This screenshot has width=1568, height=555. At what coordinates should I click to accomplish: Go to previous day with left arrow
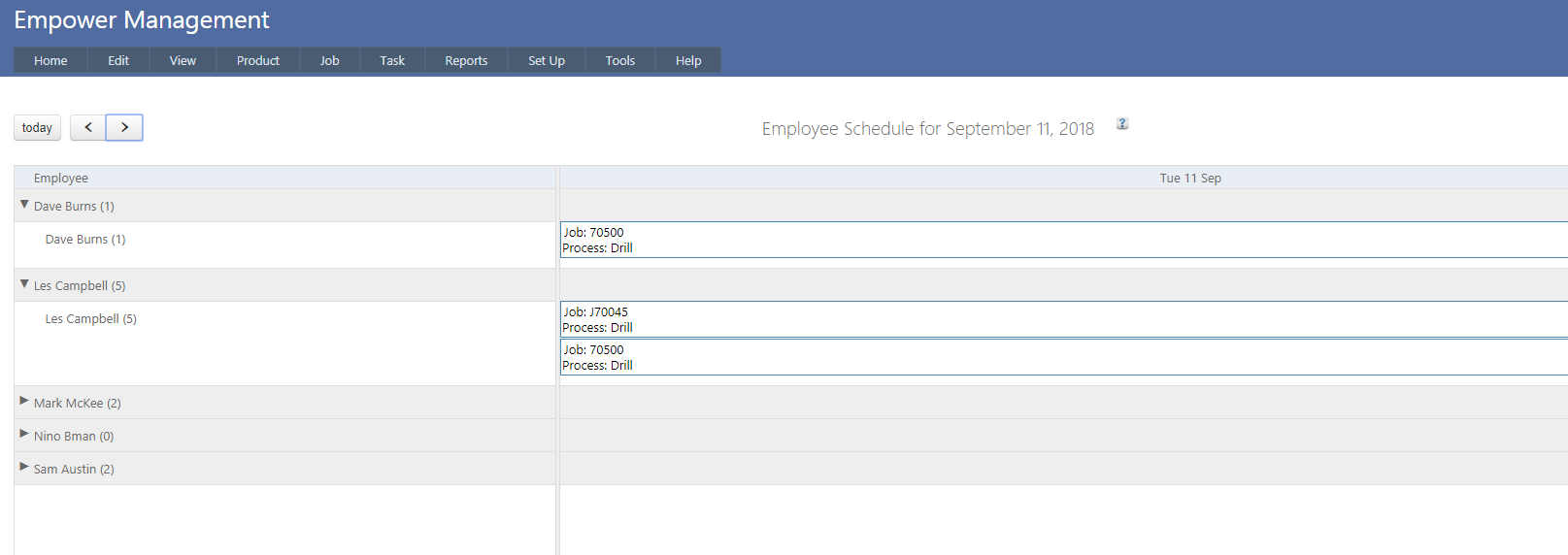(88, 127)
